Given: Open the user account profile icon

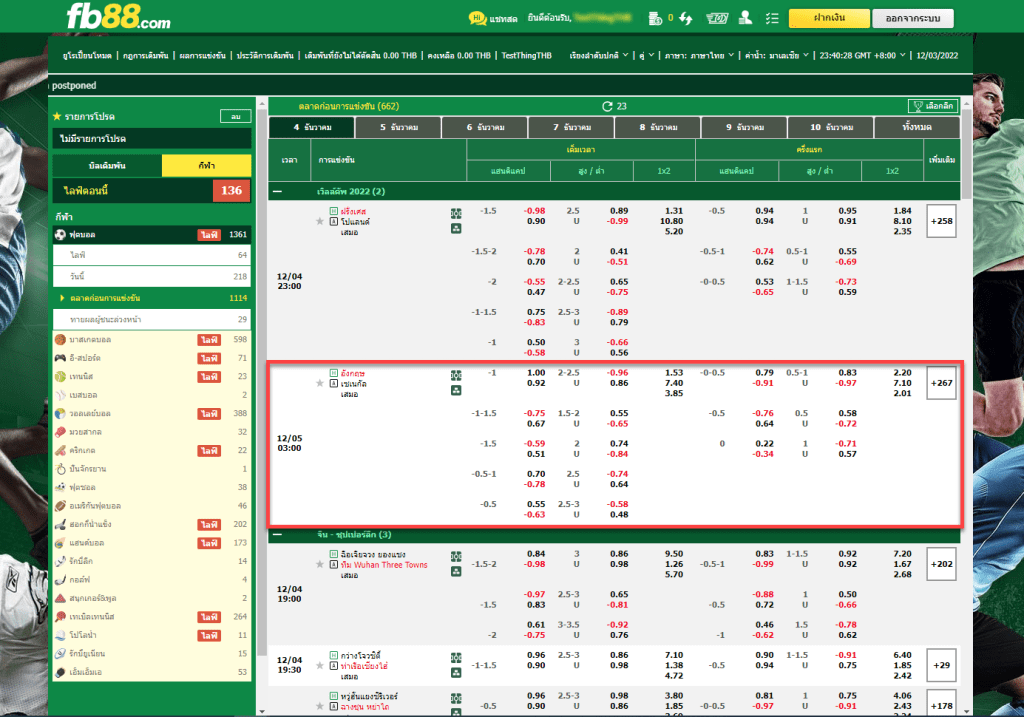Looking at the screenshot, I should tap(744, 18).
